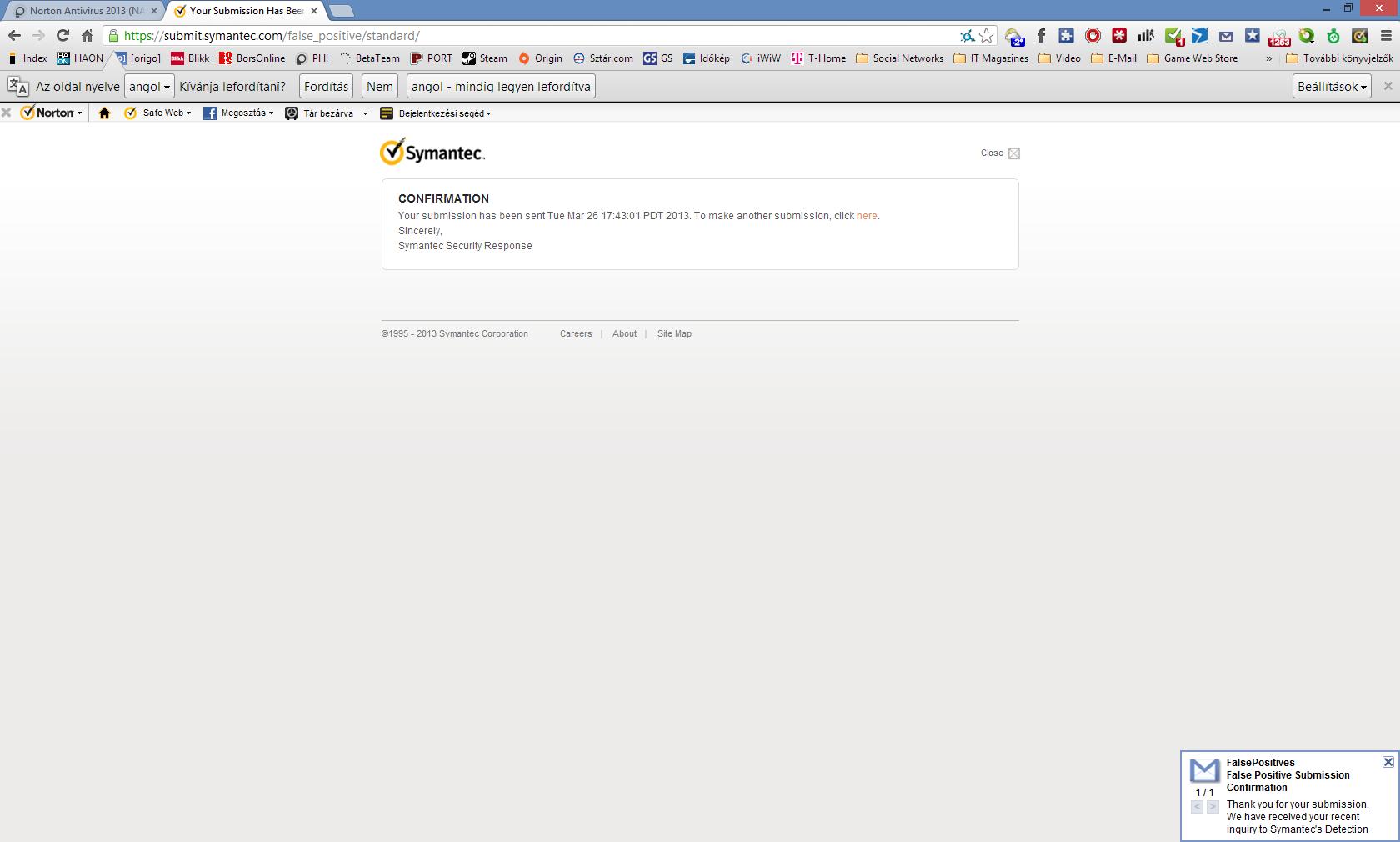The height and width of the screenshot is (842, 1400).
Task: Open the Video bookmark folder
Action: click(1059, 58)
